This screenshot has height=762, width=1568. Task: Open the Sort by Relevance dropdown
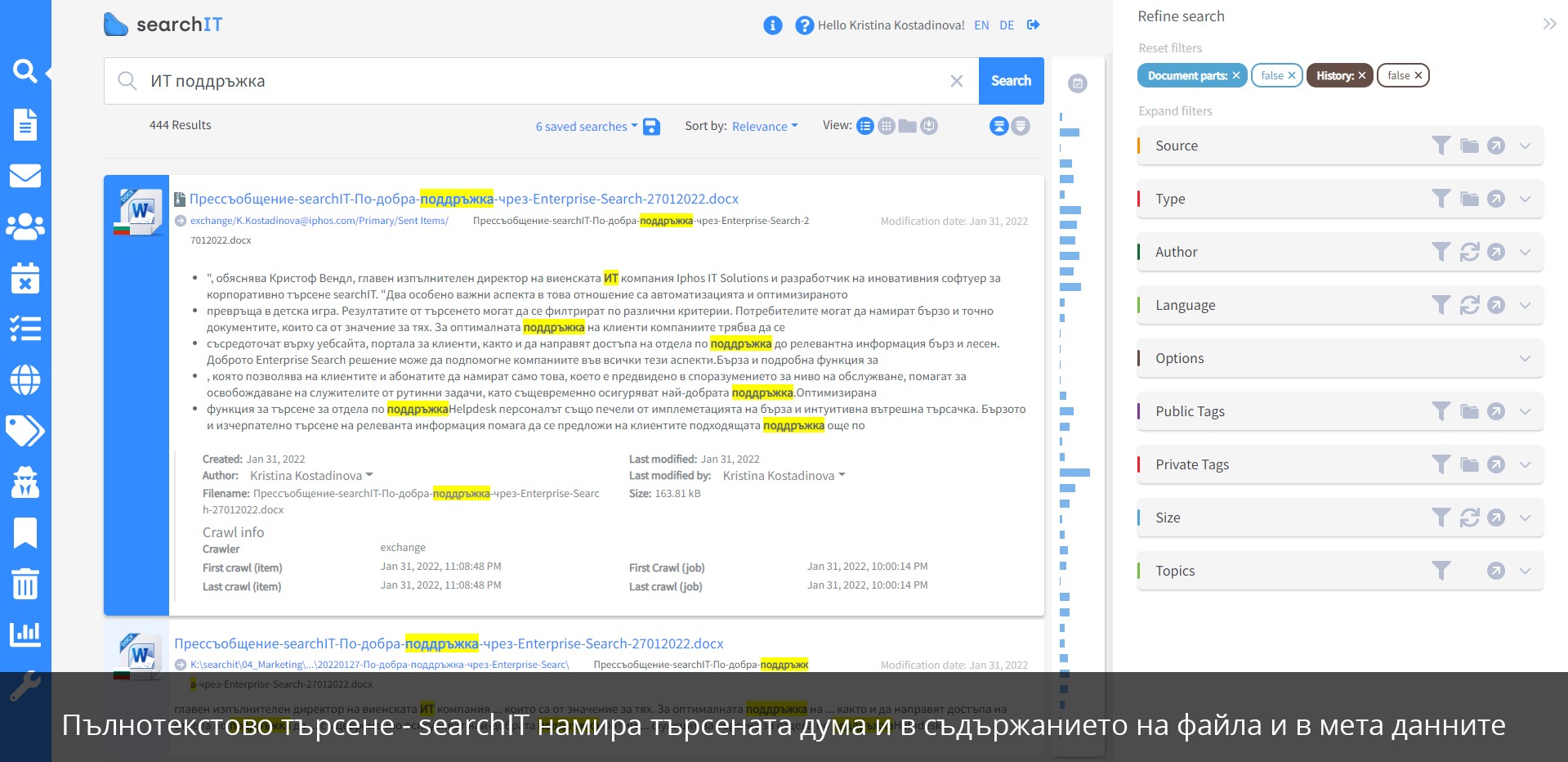[x=764, y=127]
